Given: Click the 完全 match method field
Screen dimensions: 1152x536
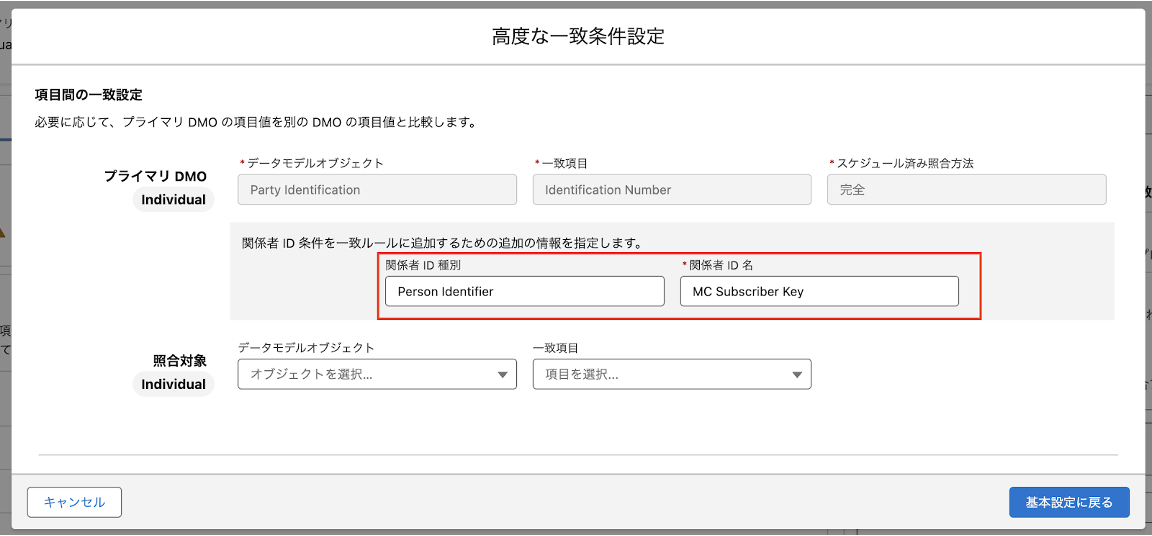Looking at the screenshot, I should pos(966,190).
